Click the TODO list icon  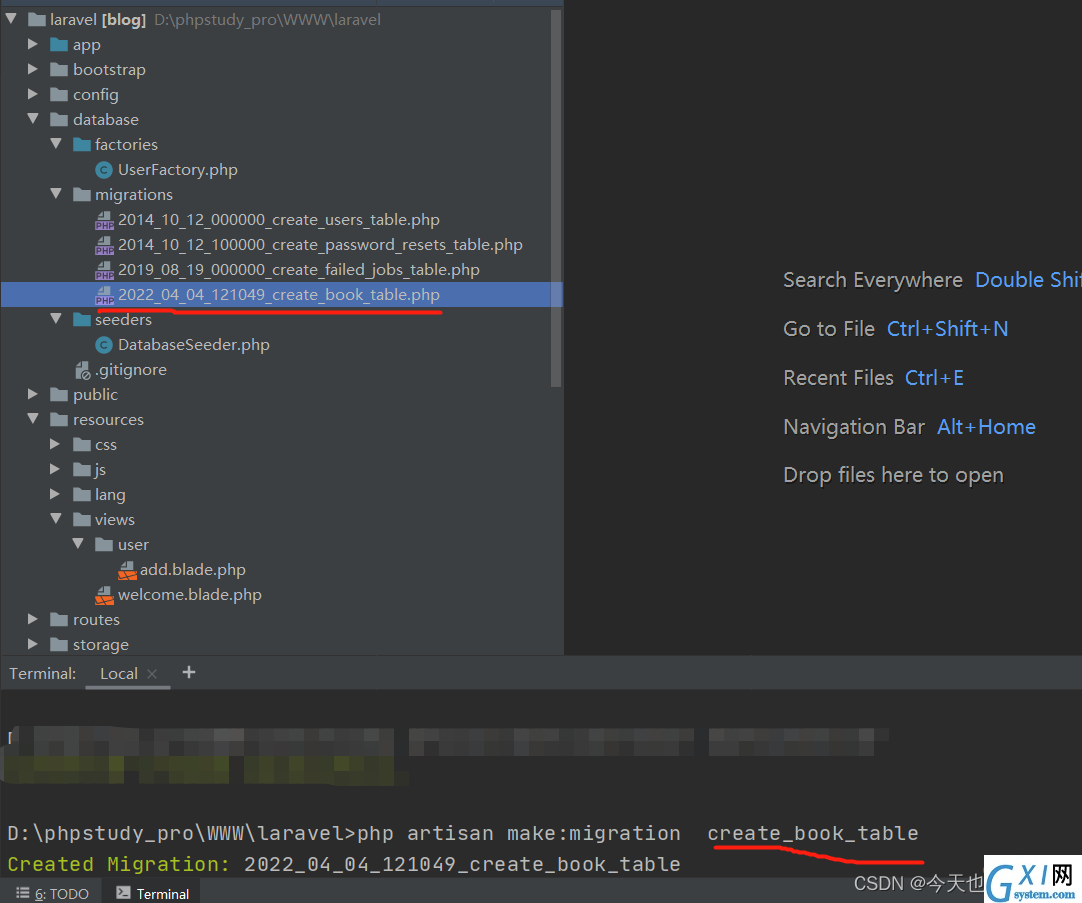click(x=23, y=893)
